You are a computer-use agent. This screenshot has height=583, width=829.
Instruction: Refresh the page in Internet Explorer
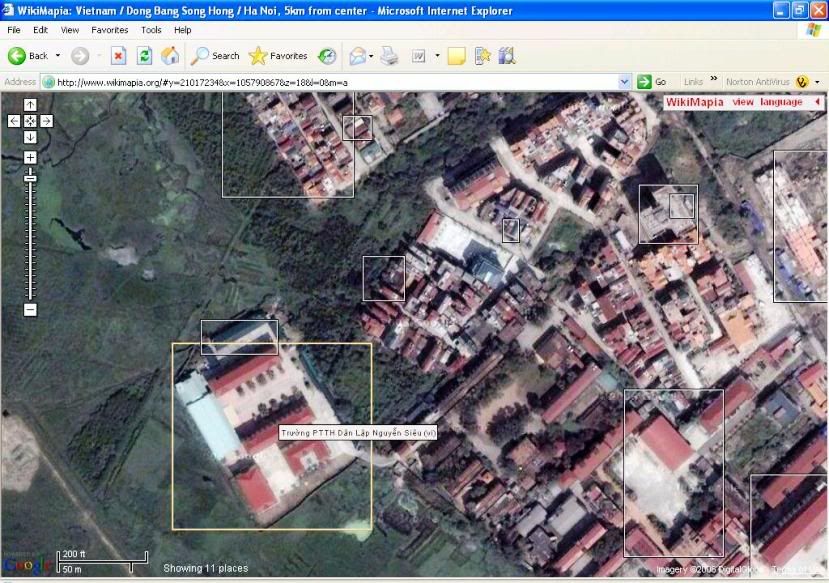click(144, 56)
